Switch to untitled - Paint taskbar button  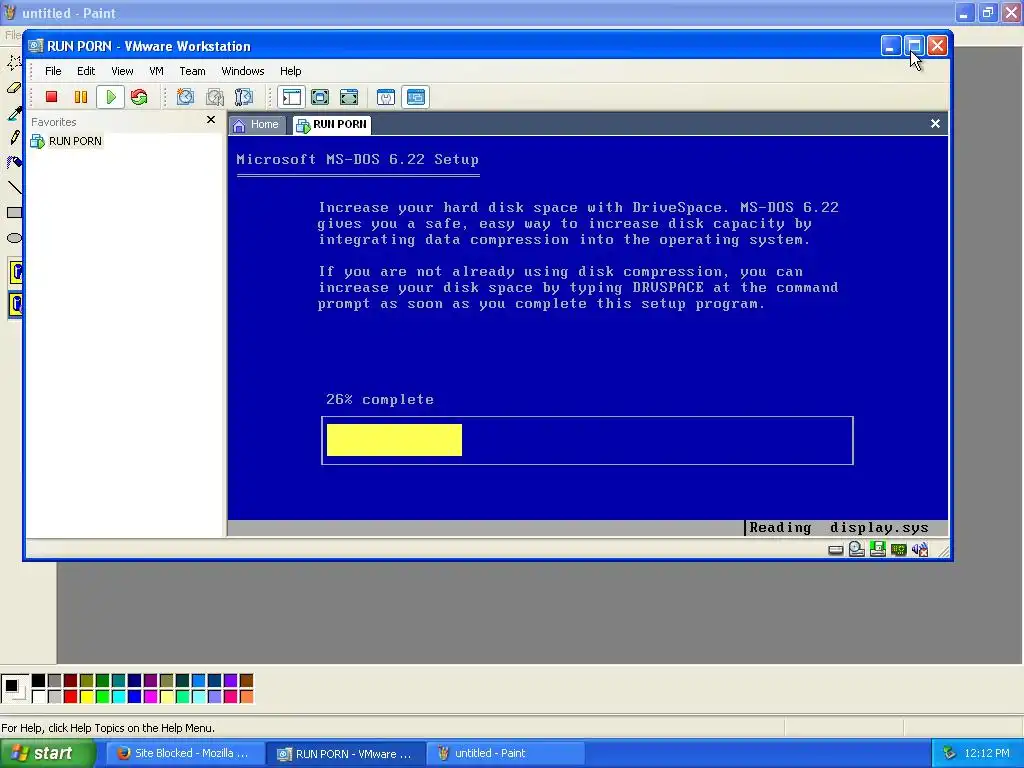[506, 754]
